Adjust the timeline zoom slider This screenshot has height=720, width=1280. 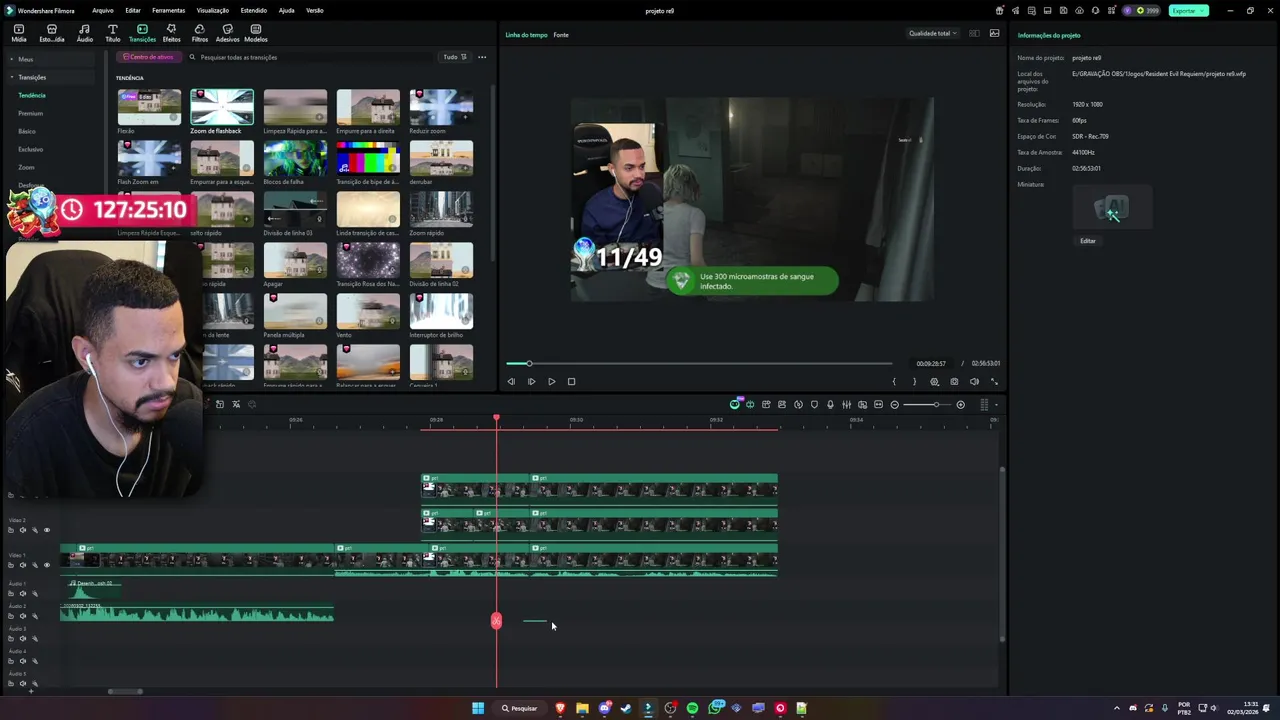[x=928, y=405]
